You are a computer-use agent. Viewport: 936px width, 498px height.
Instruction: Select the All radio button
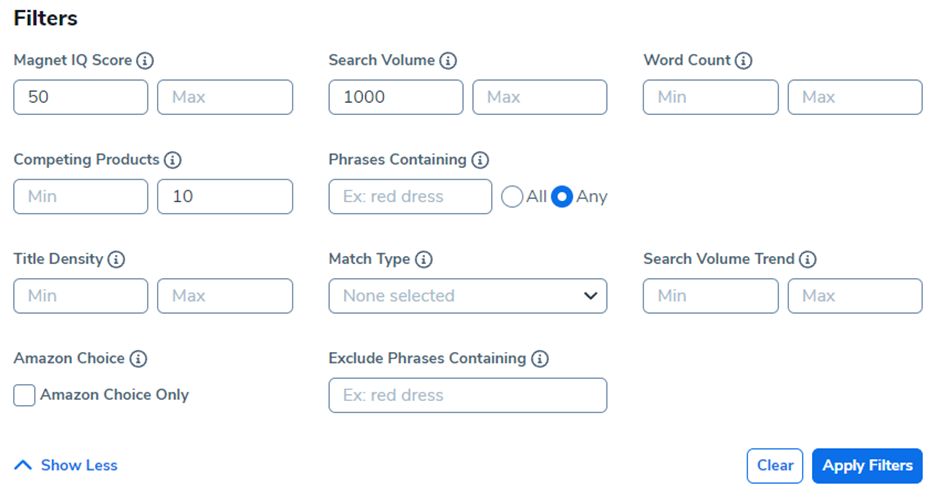[x=512, y=197]
